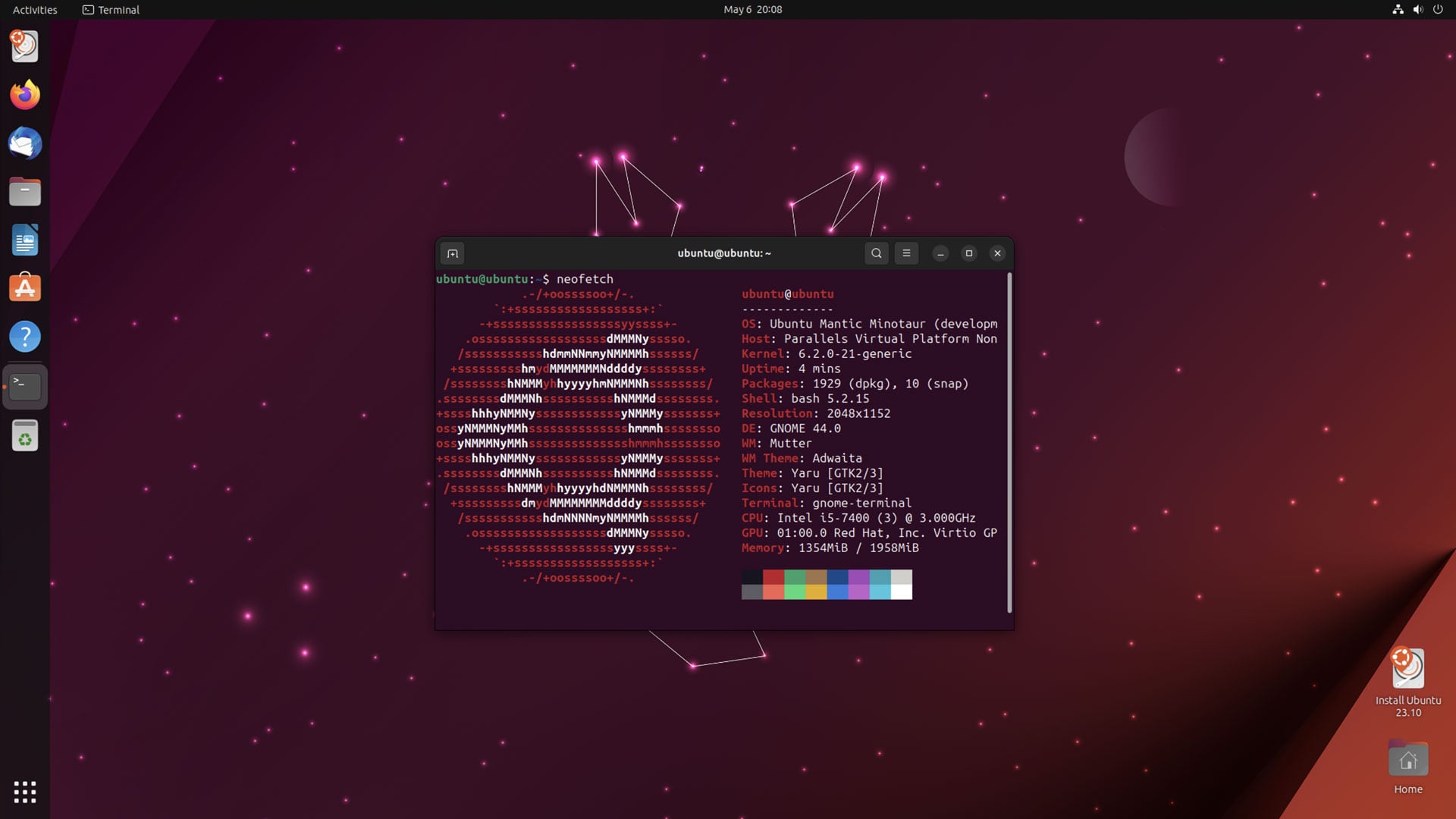Open the Help application
This screenshot has height=819, width=1456.
(x=24, y=337)
